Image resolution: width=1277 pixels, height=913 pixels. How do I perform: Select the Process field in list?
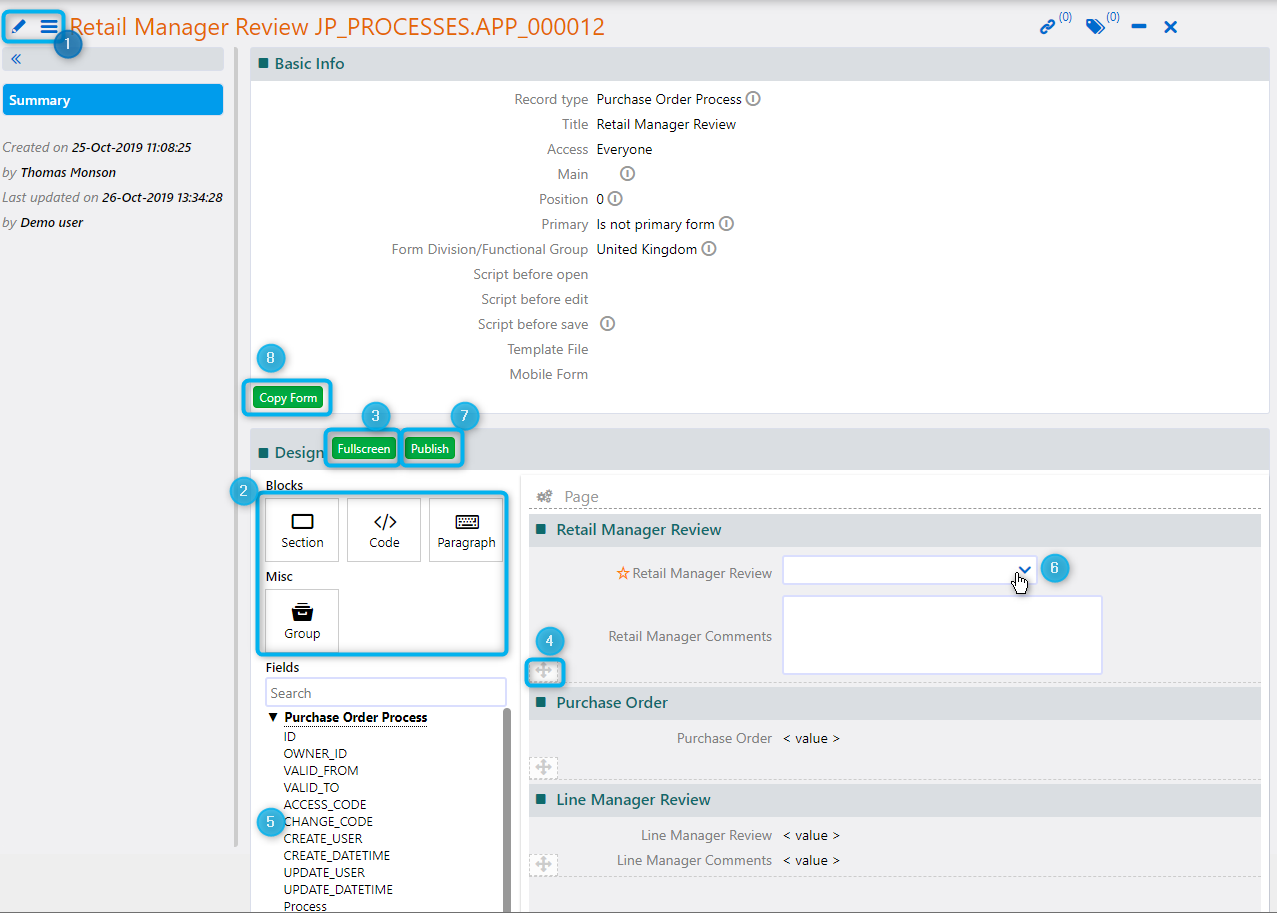(x=305, y=906)
